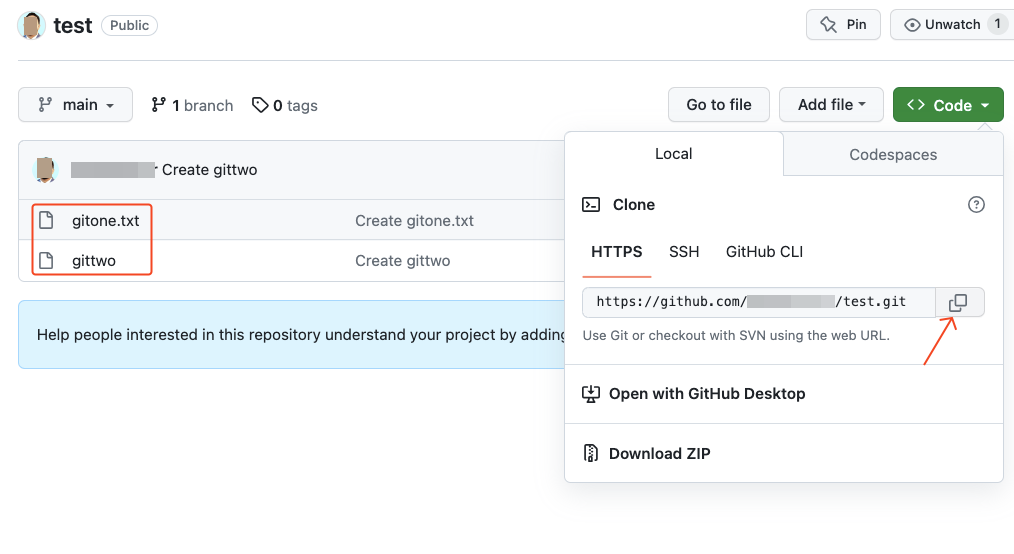Select the HTTPS clone tab
1014x554 pixels.
[x=616, y=252]
